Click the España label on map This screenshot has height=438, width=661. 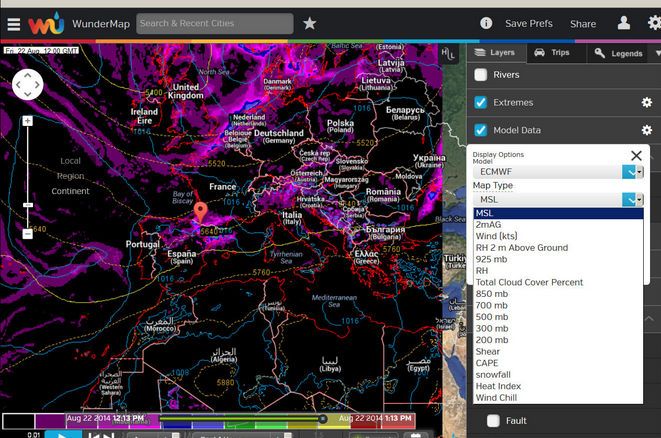[x=181, y=254]
